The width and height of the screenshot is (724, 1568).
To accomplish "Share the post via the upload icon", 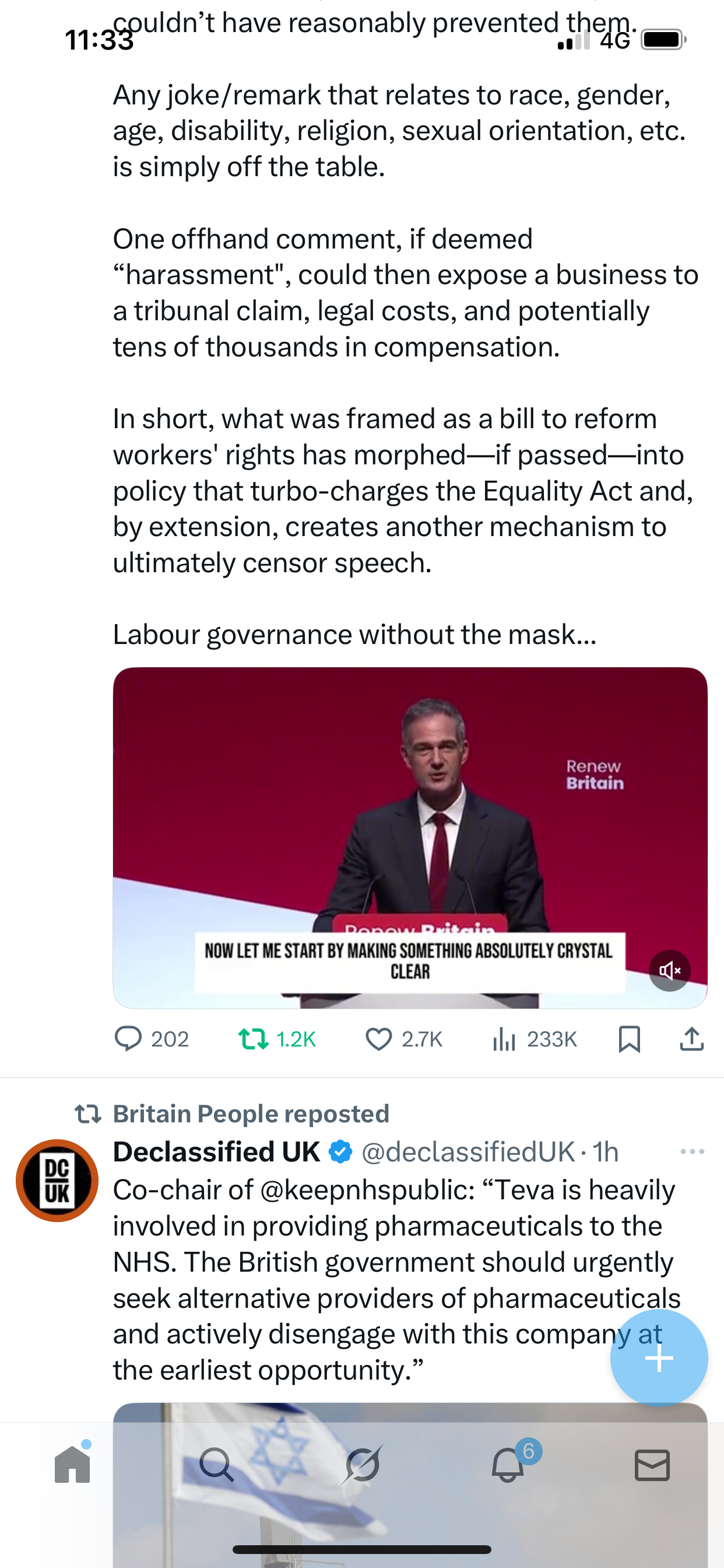I will tap(692, 1038).
